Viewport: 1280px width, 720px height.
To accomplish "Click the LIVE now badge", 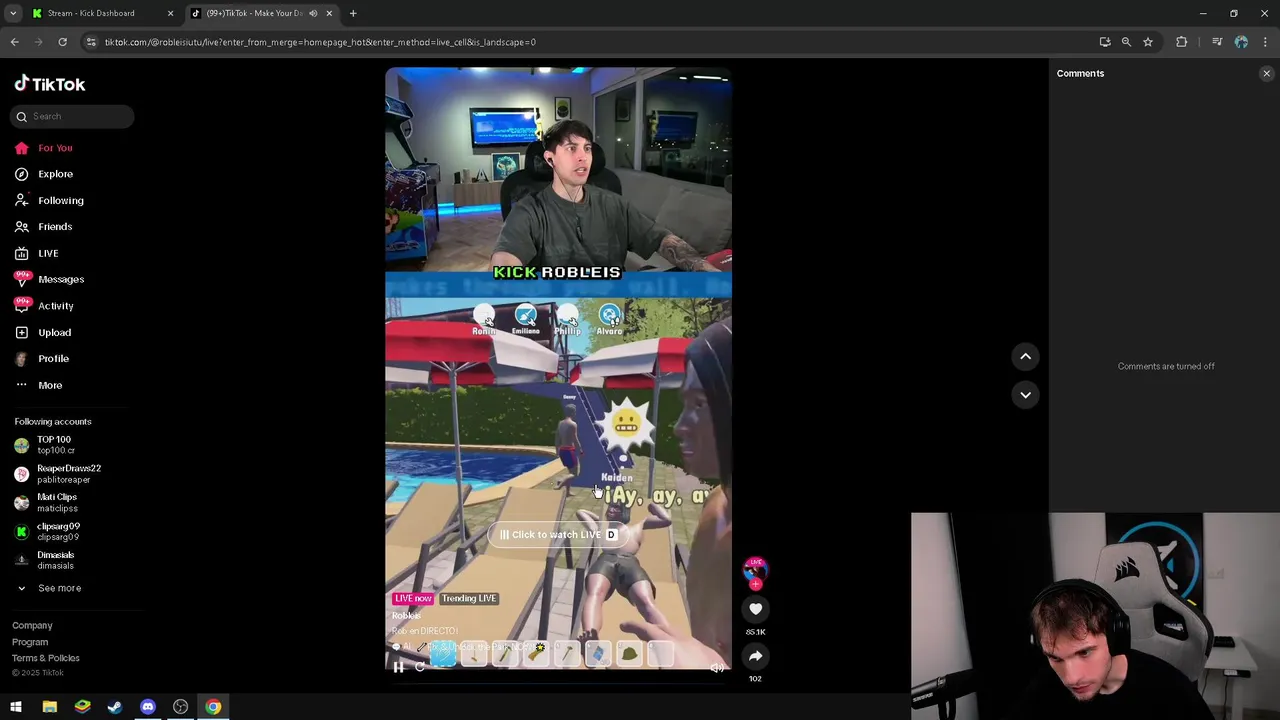I will tap(413, 598).
